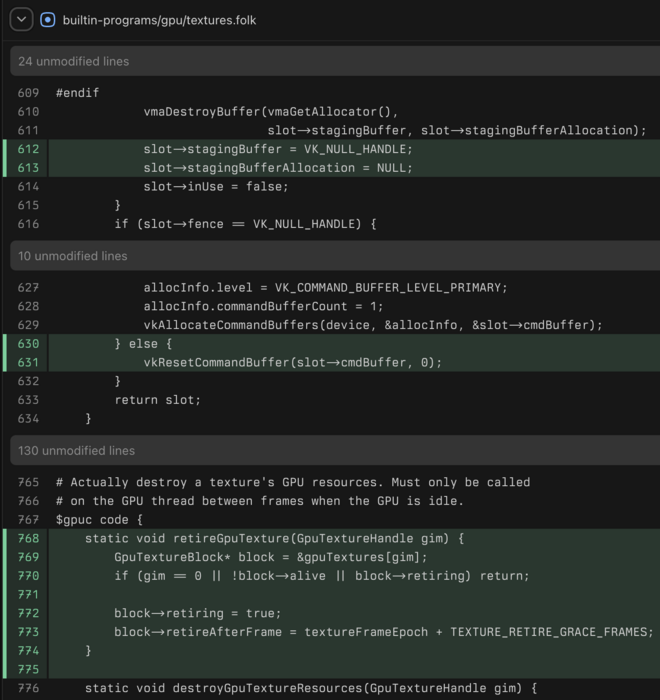This screenshot has height=700, width=660.
Task: Open builtin-programs/gpu/textures.folk file path
Action: [159, 21]
